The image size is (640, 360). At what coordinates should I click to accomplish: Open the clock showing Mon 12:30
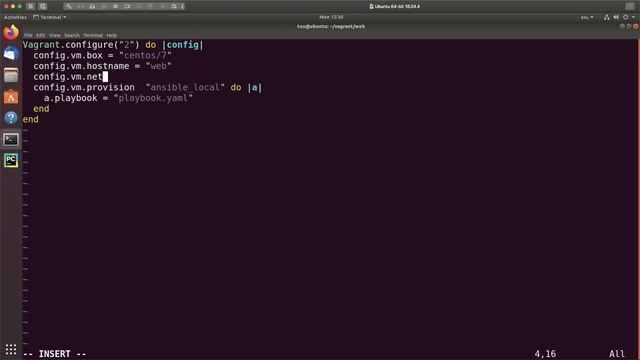tap(331, 17)
